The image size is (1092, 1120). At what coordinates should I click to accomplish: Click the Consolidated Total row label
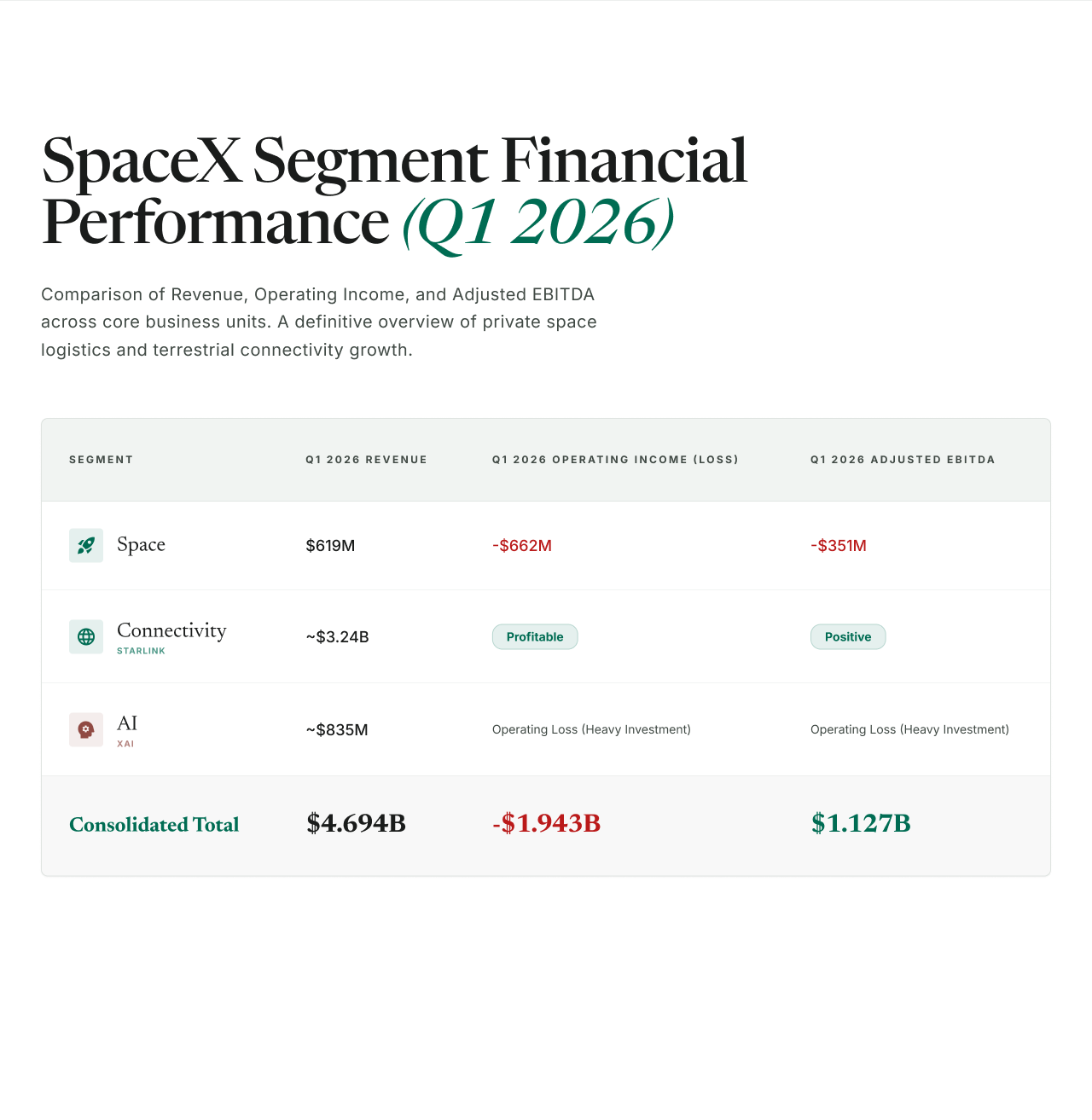click(x=154, y=825)
